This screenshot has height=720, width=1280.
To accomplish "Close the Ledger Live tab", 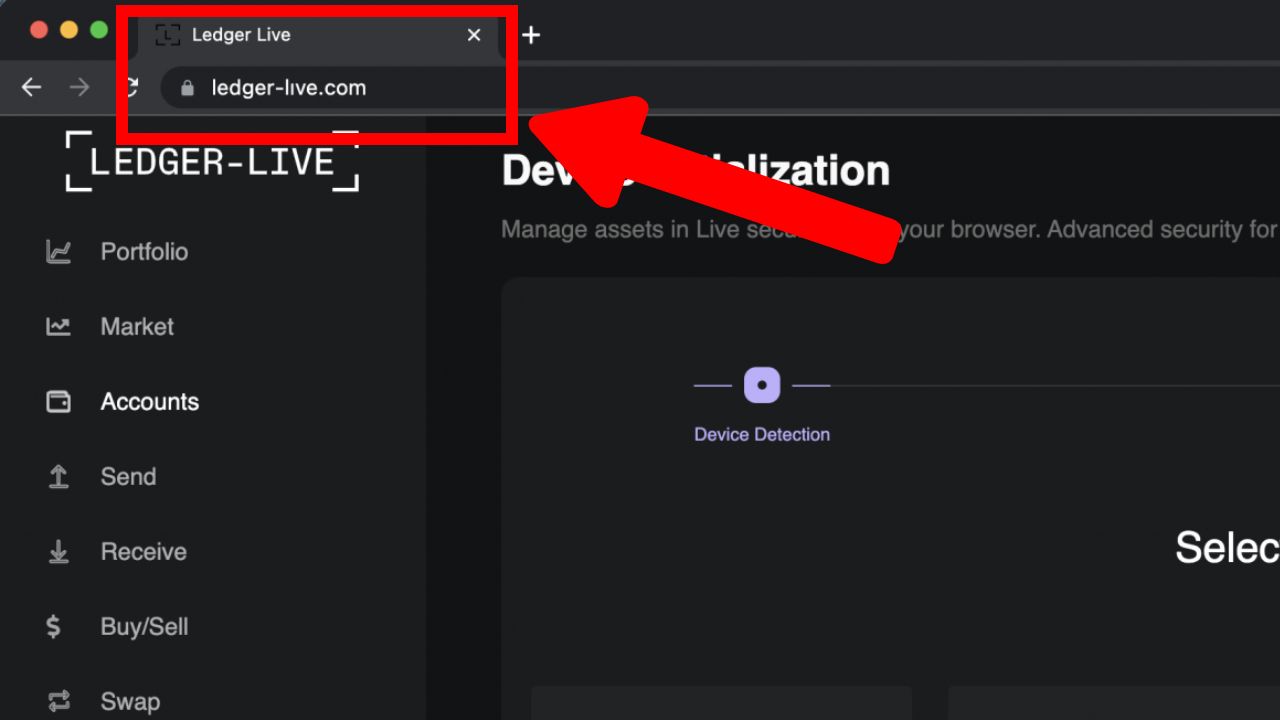I will 474,35.
